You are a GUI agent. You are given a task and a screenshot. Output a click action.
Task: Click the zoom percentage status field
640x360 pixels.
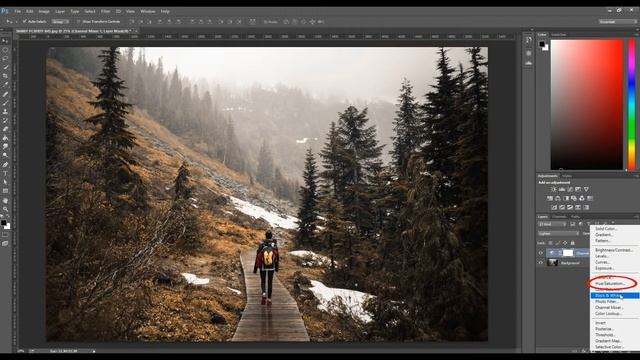click(21, 351)
